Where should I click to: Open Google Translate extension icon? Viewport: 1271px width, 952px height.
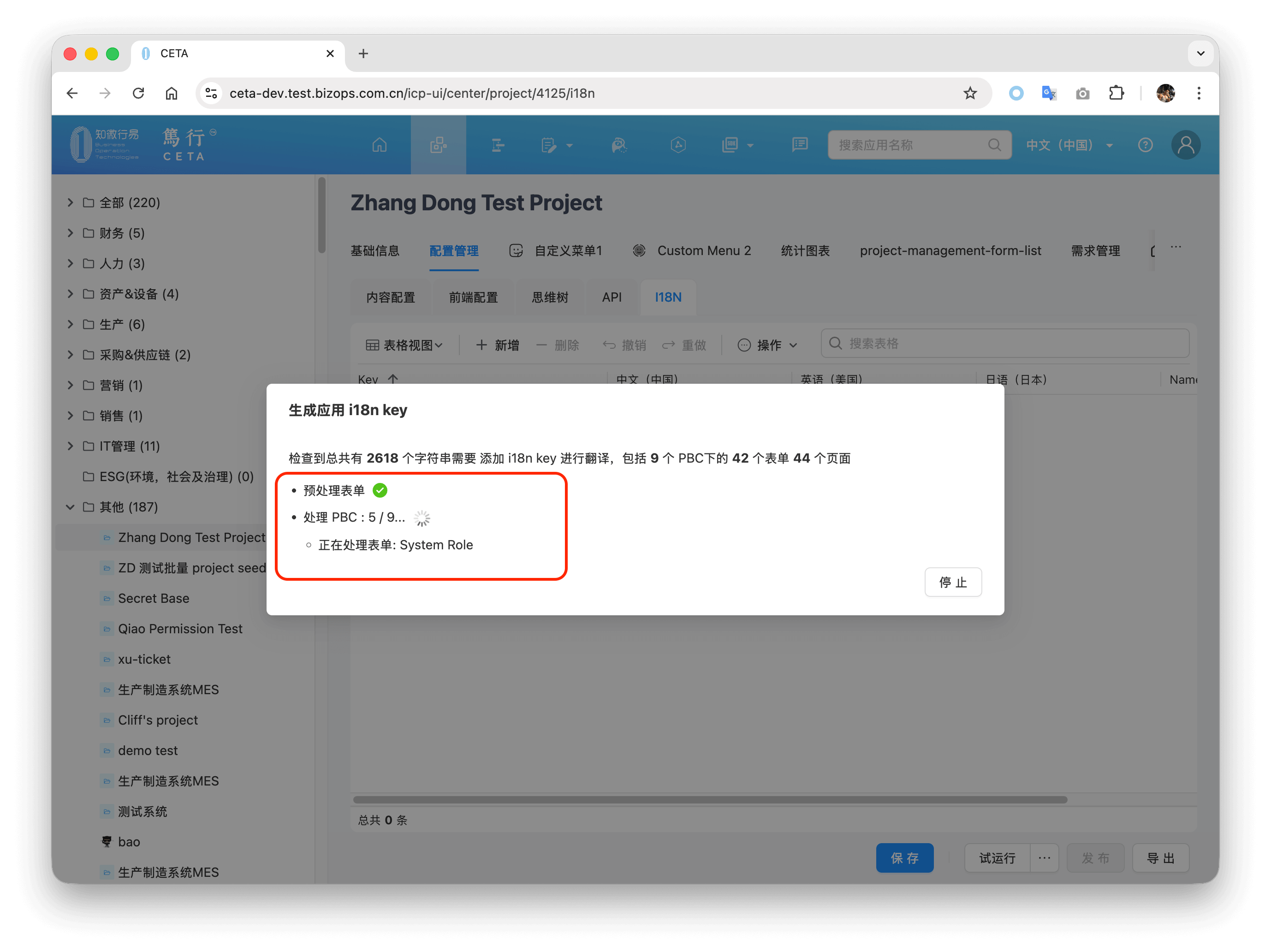pyautogui.click(x=1049, y=93)
